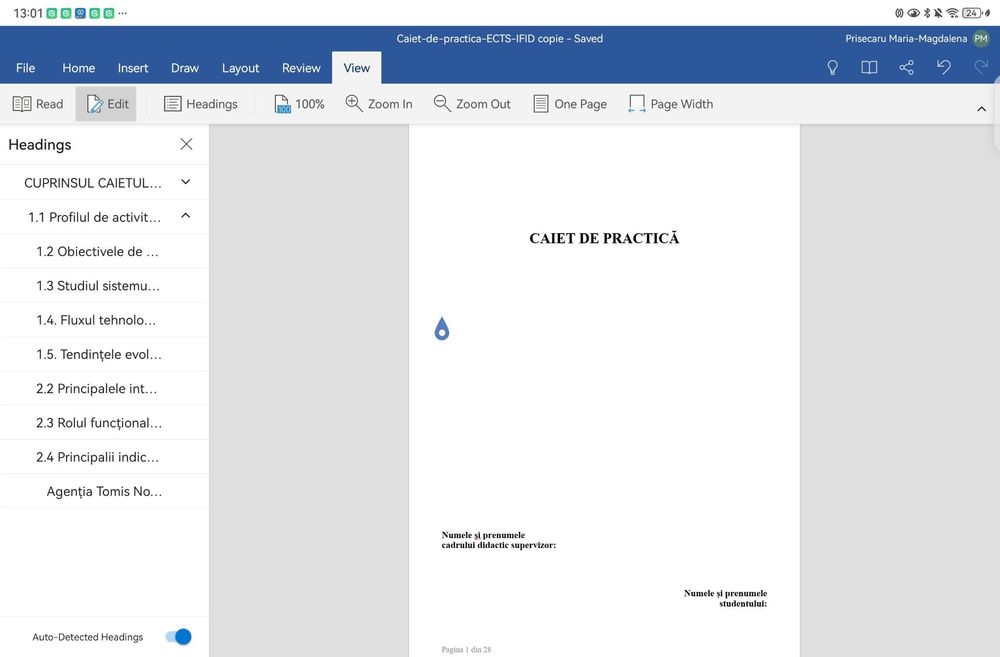Screen dimensions: 1000x657
Task: Click the PM account avatar
Action: [981, 38]
